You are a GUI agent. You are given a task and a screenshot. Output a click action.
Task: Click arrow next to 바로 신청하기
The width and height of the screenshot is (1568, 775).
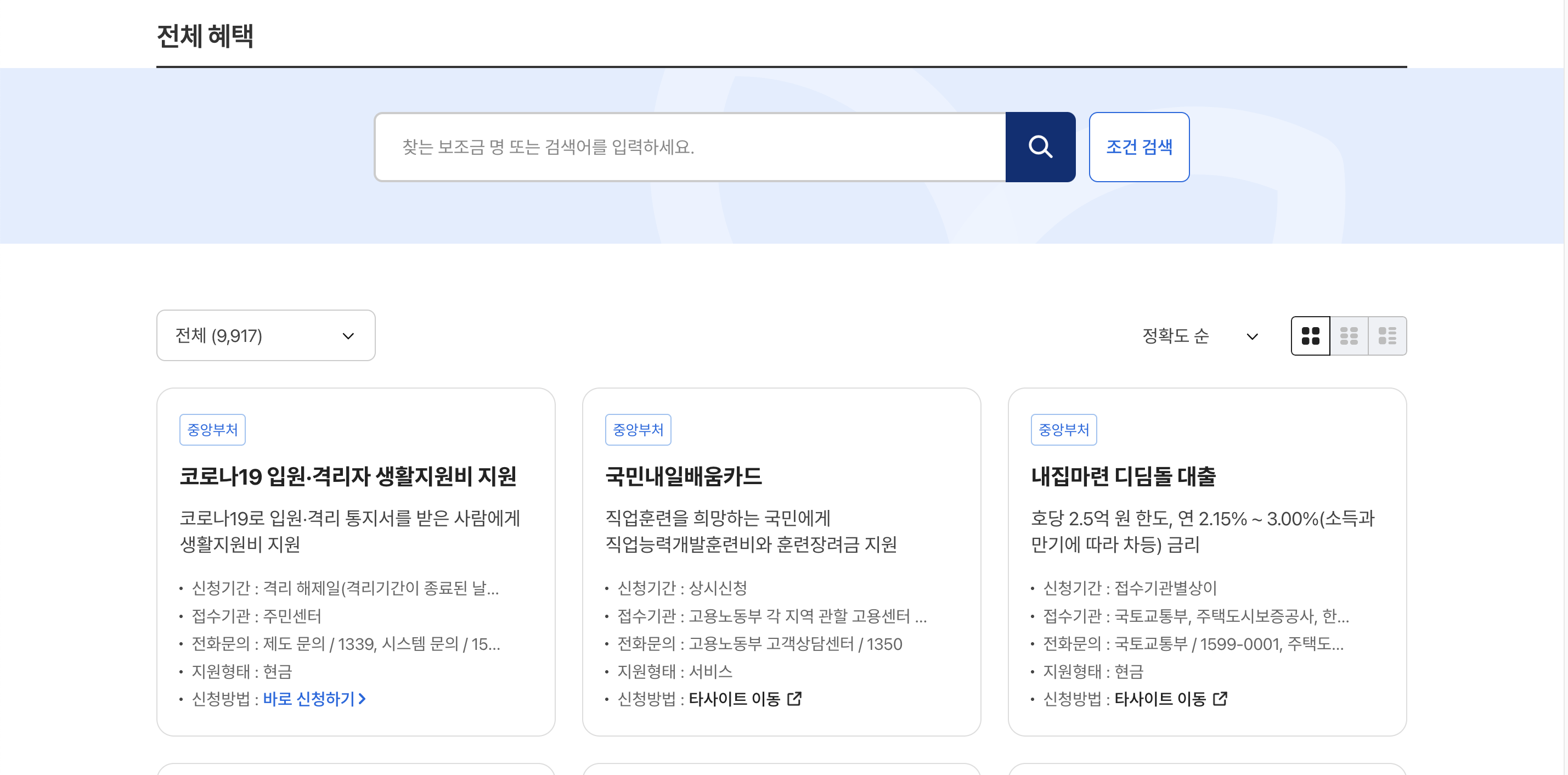[x=362, y=698]
